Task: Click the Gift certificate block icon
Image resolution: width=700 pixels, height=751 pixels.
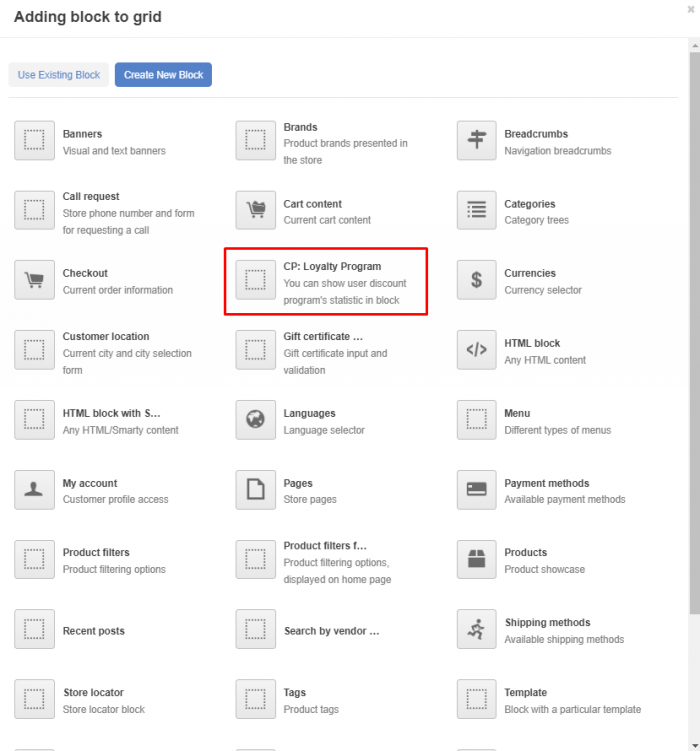Action: (x=255, y=350)
